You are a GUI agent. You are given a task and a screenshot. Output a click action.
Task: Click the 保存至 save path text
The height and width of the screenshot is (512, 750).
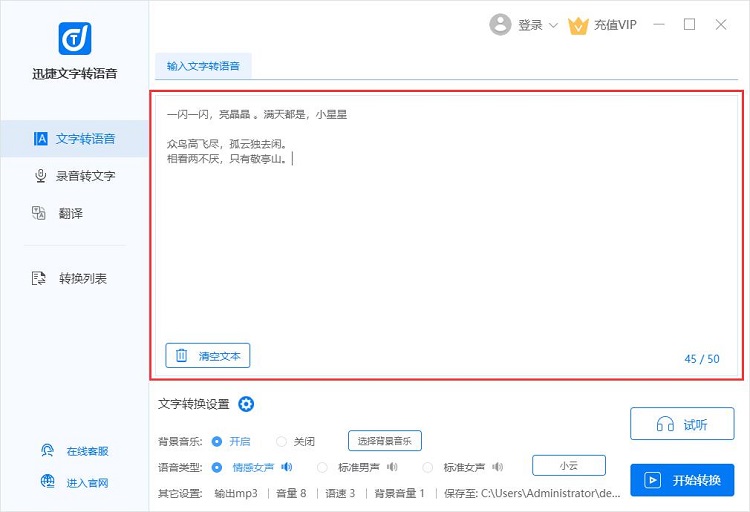click(532, 493)
